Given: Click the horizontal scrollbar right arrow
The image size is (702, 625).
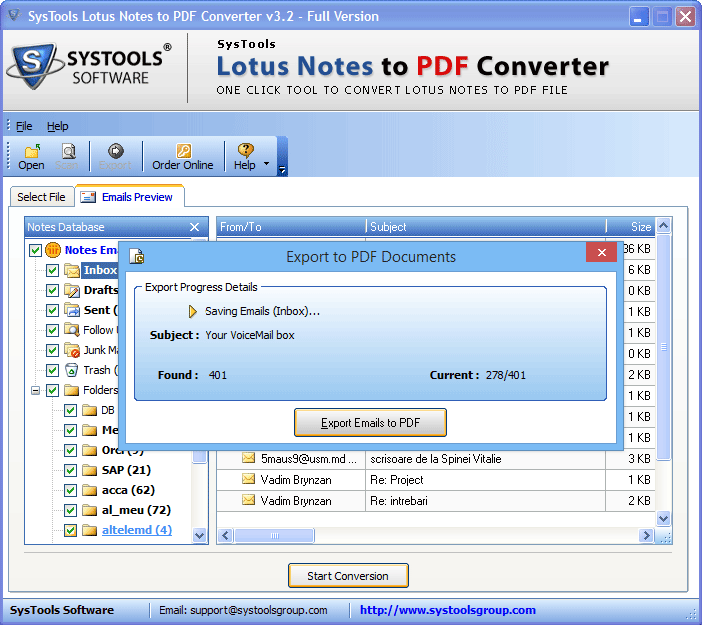Looking at the screenshot, I should click(646, 535).
